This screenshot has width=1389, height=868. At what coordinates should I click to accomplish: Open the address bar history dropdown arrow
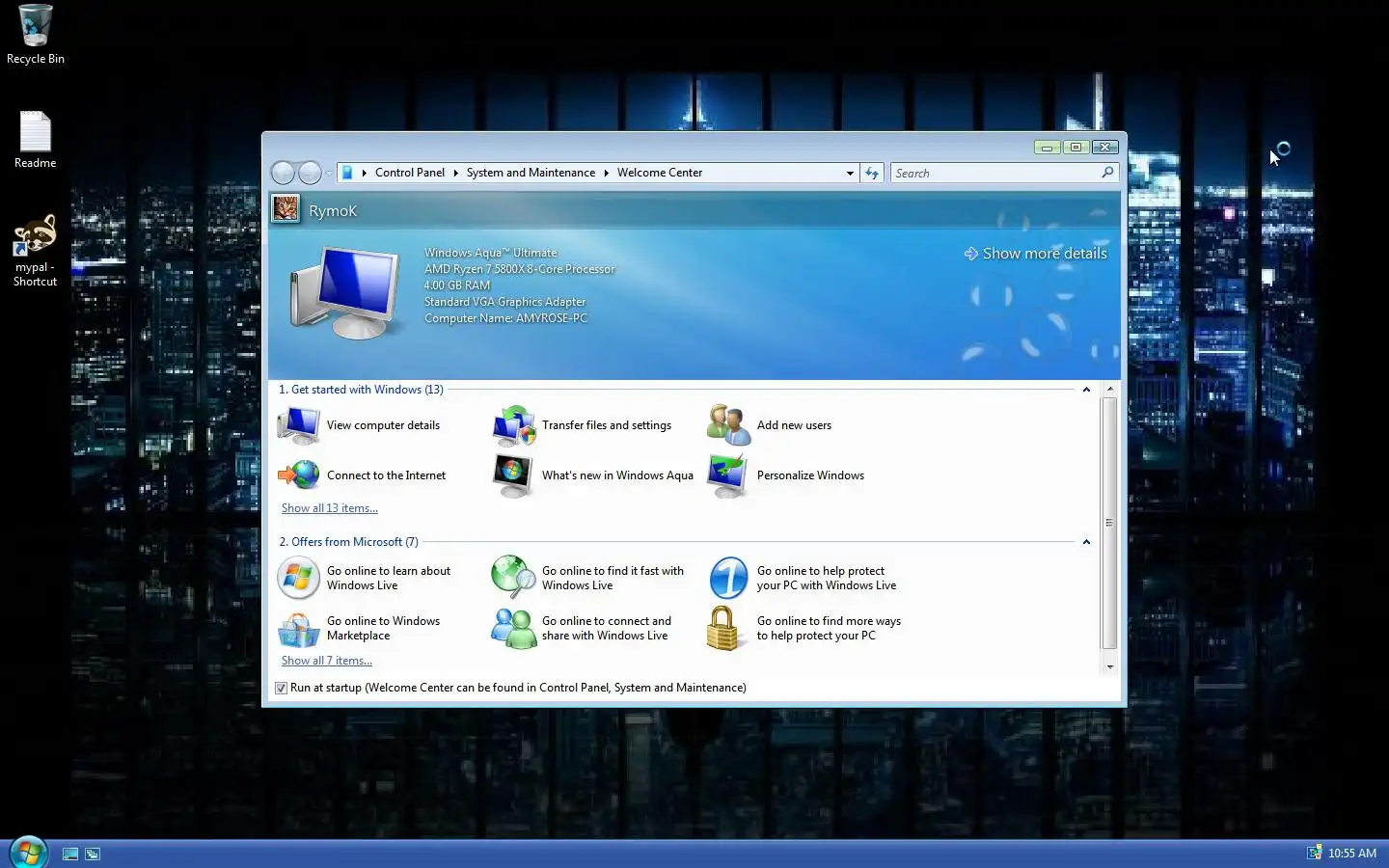850,173
